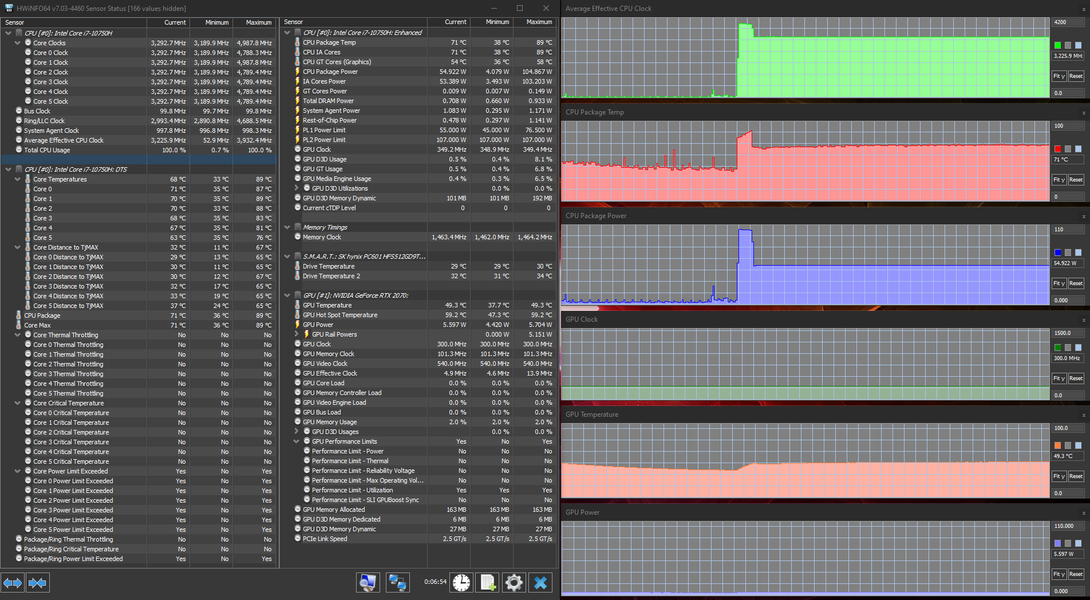The width and height of the screenshot is (1090, 600).
Task: Open the sensor summary monitor icon
Action: tap(368, 582)
